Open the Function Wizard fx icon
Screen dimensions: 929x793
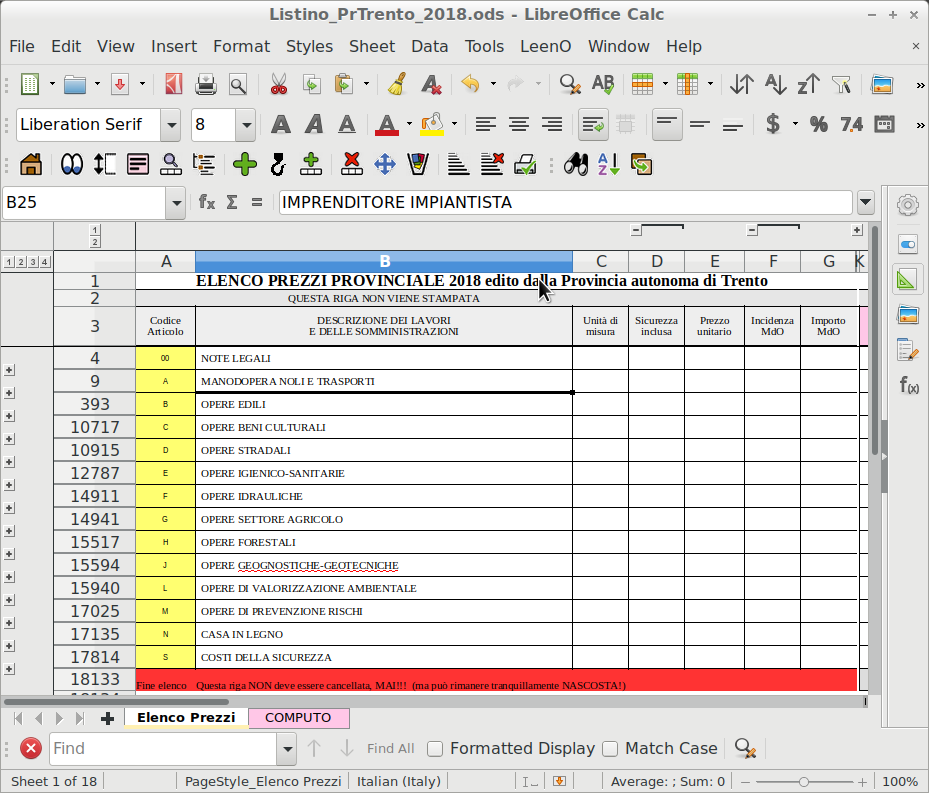tap(206, 202)
